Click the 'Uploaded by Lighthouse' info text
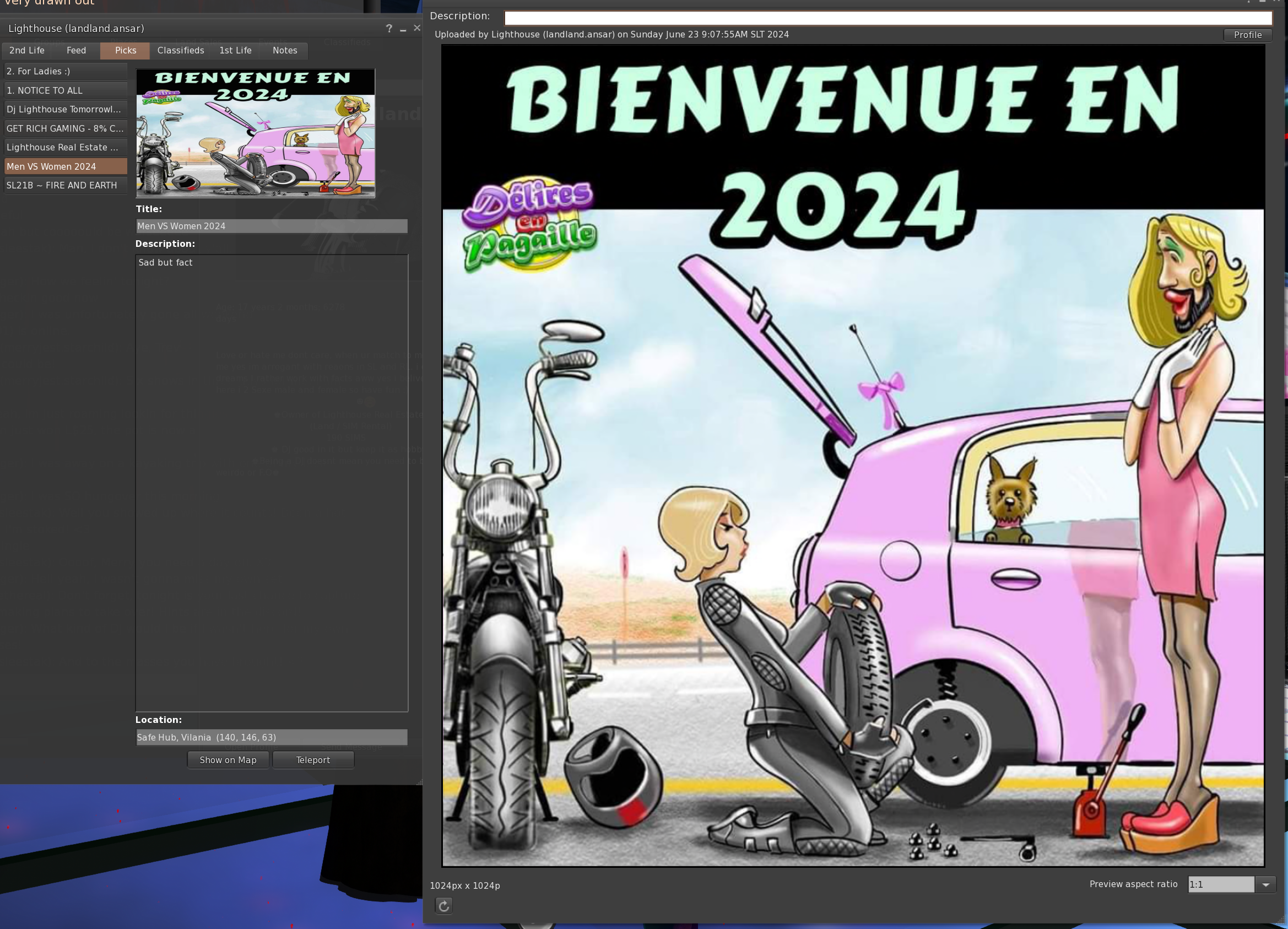 click(x=611, y=35)
